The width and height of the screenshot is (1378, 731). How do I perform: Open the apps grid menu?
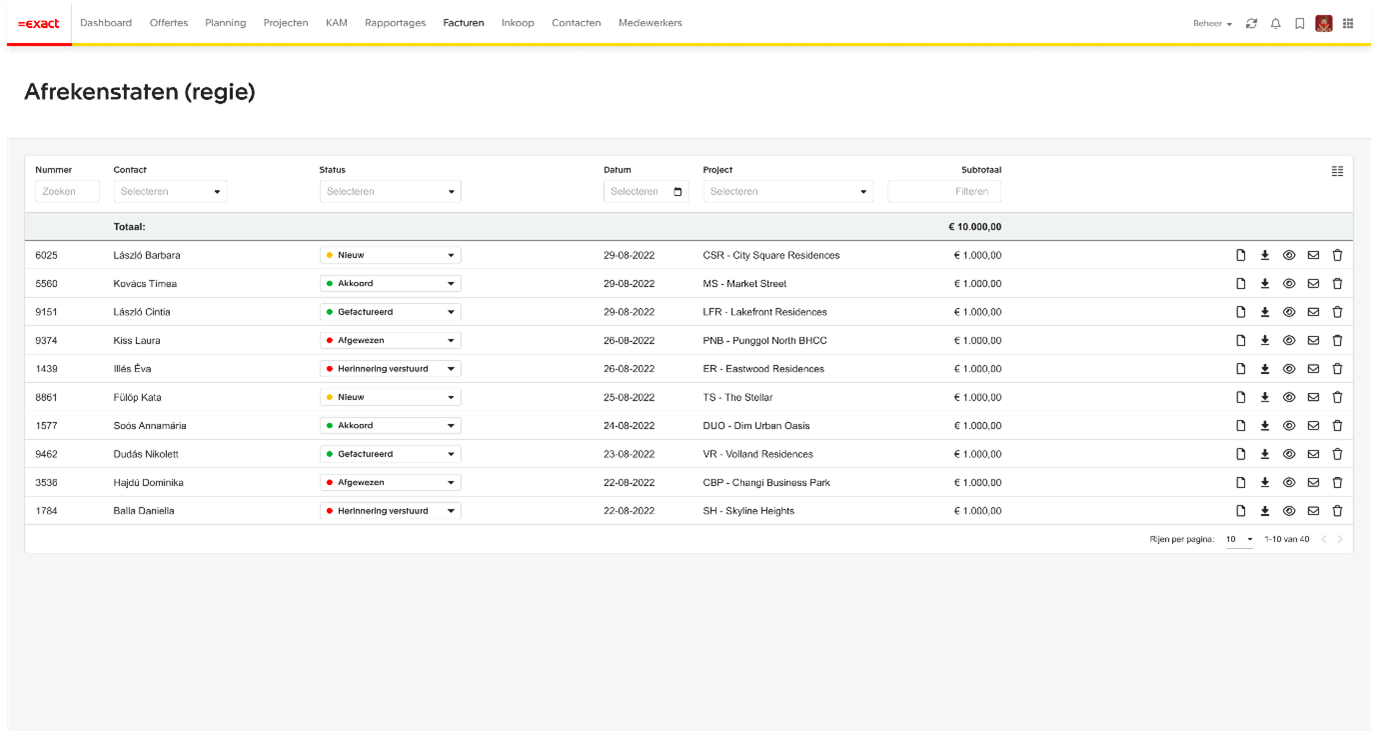[x=1348, y=24]
